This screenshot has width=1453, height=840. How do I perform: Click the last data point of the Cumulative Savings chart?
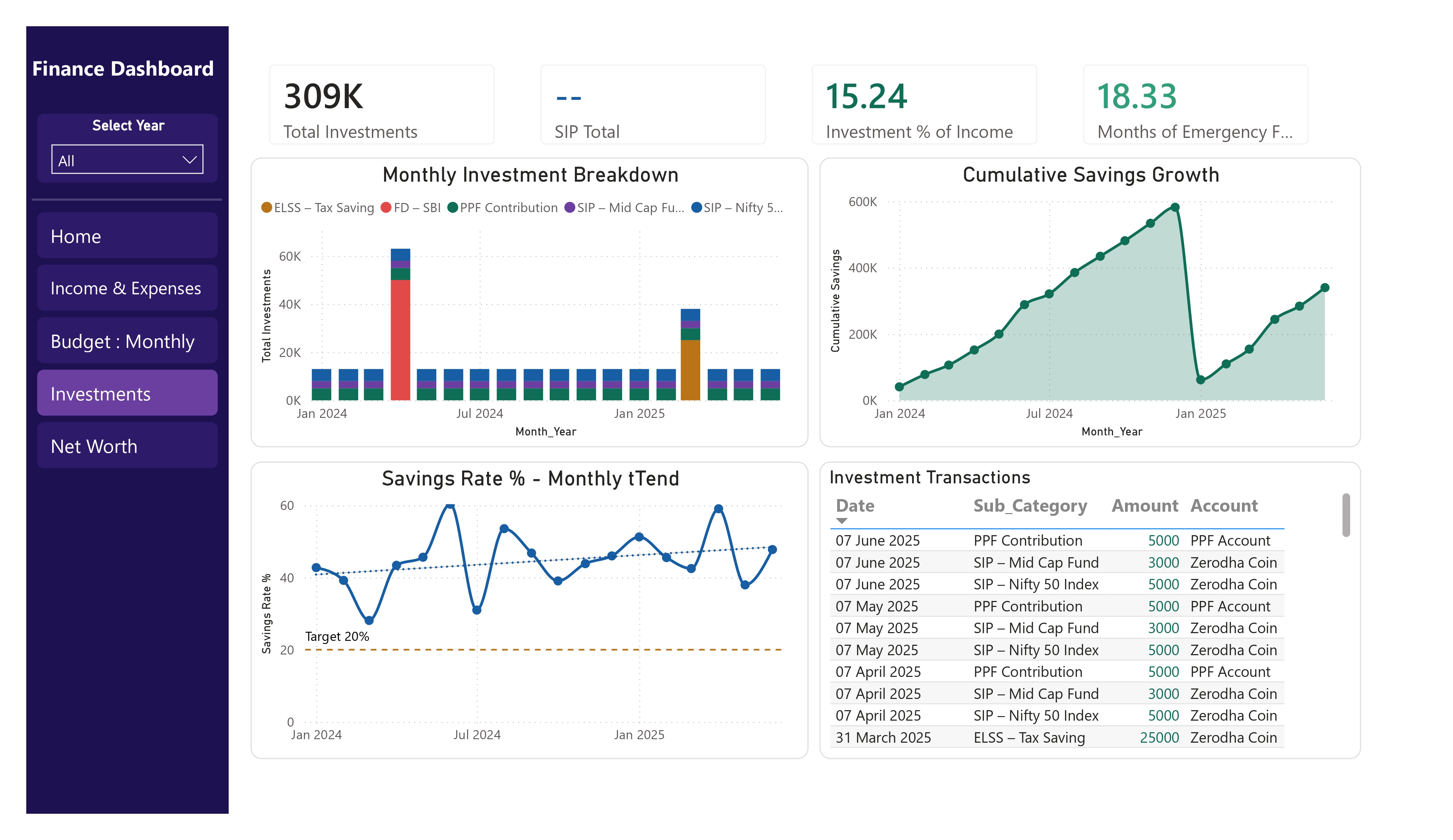1325,287
